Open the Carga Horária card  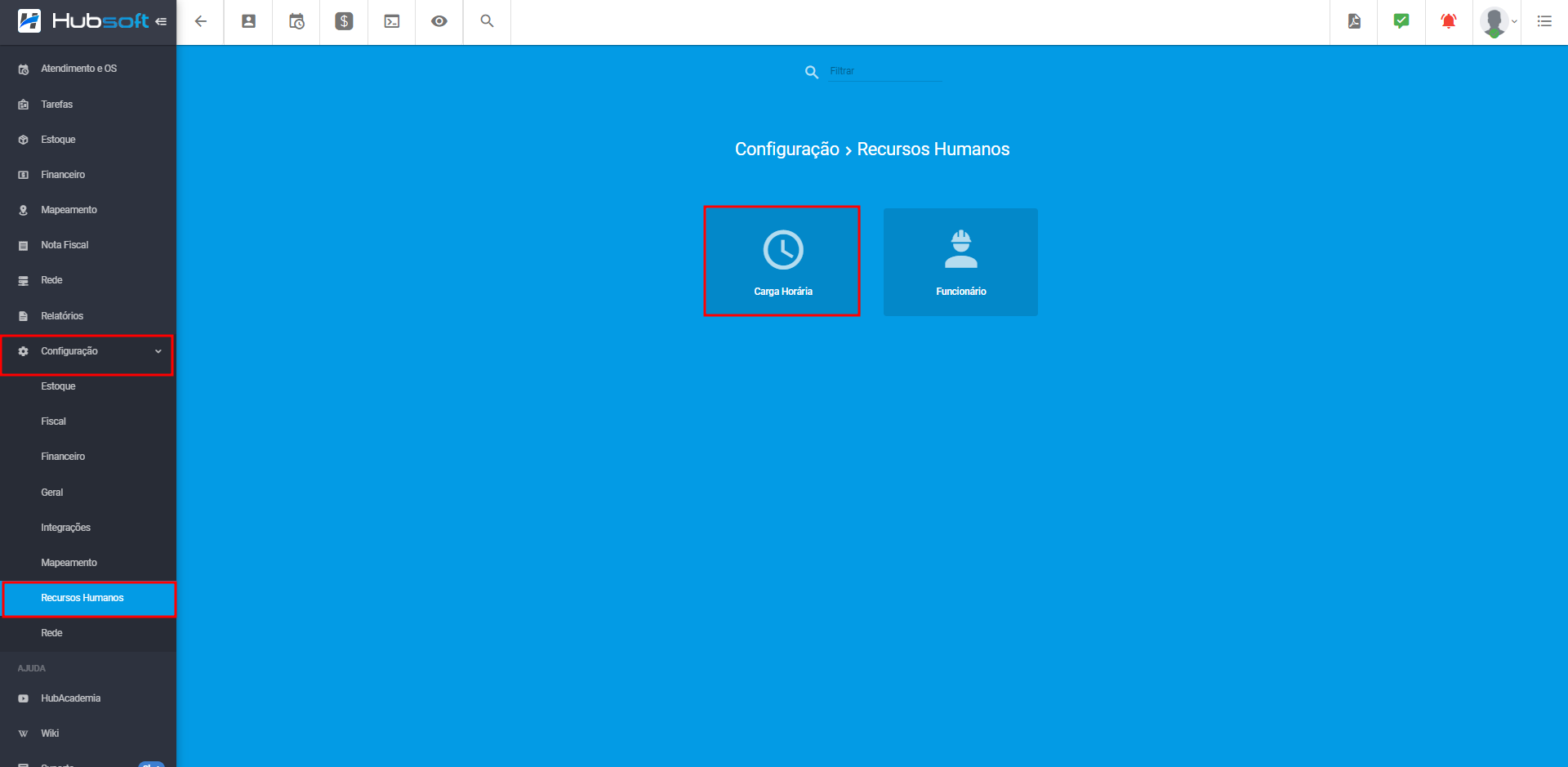pyautogui.click(x=782, y=261)
